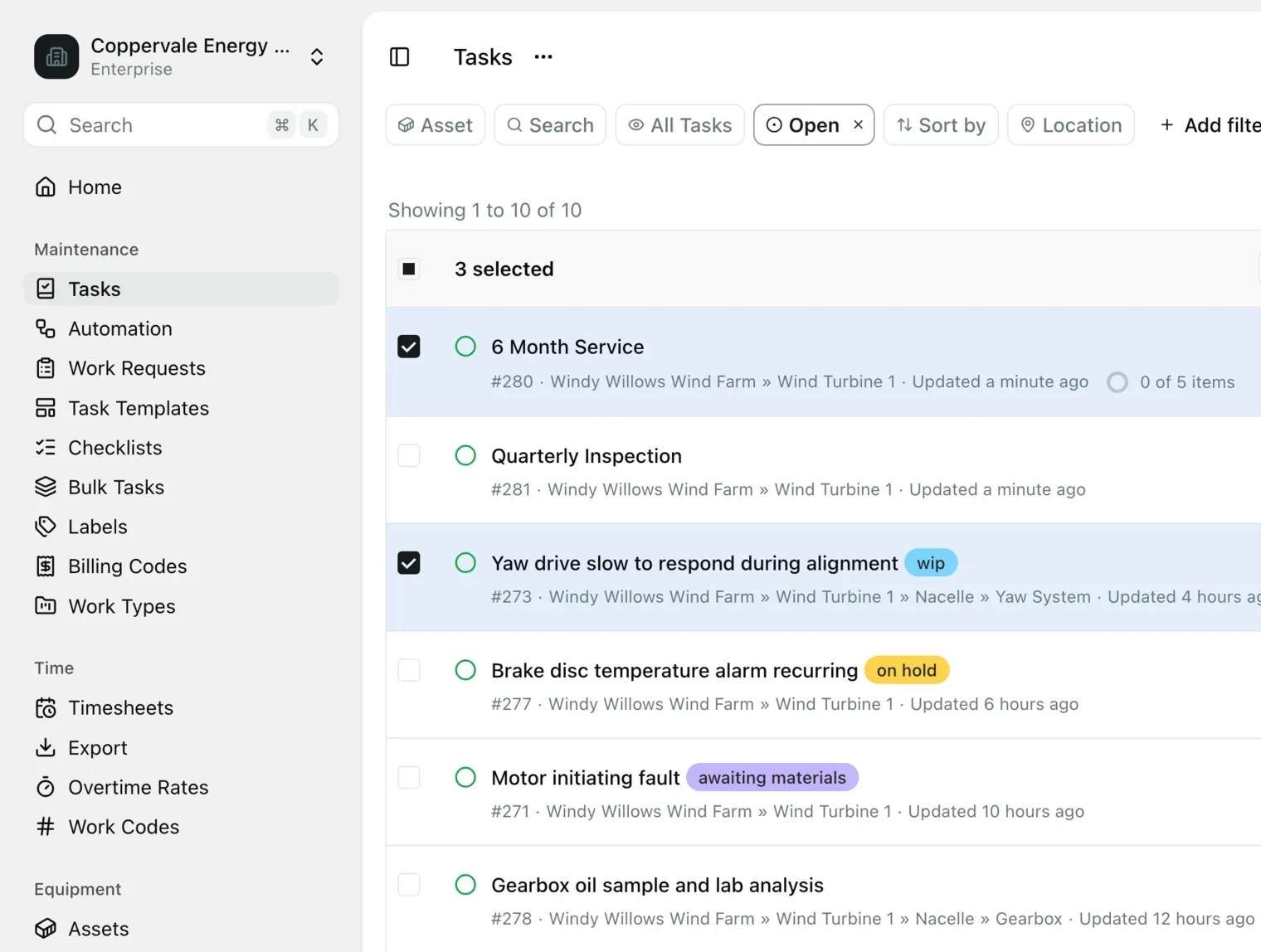Screen dimensions: 1261x952
Task: Uncheck the 6 Month Service checkbox
Action: click(x=409, y=347)
